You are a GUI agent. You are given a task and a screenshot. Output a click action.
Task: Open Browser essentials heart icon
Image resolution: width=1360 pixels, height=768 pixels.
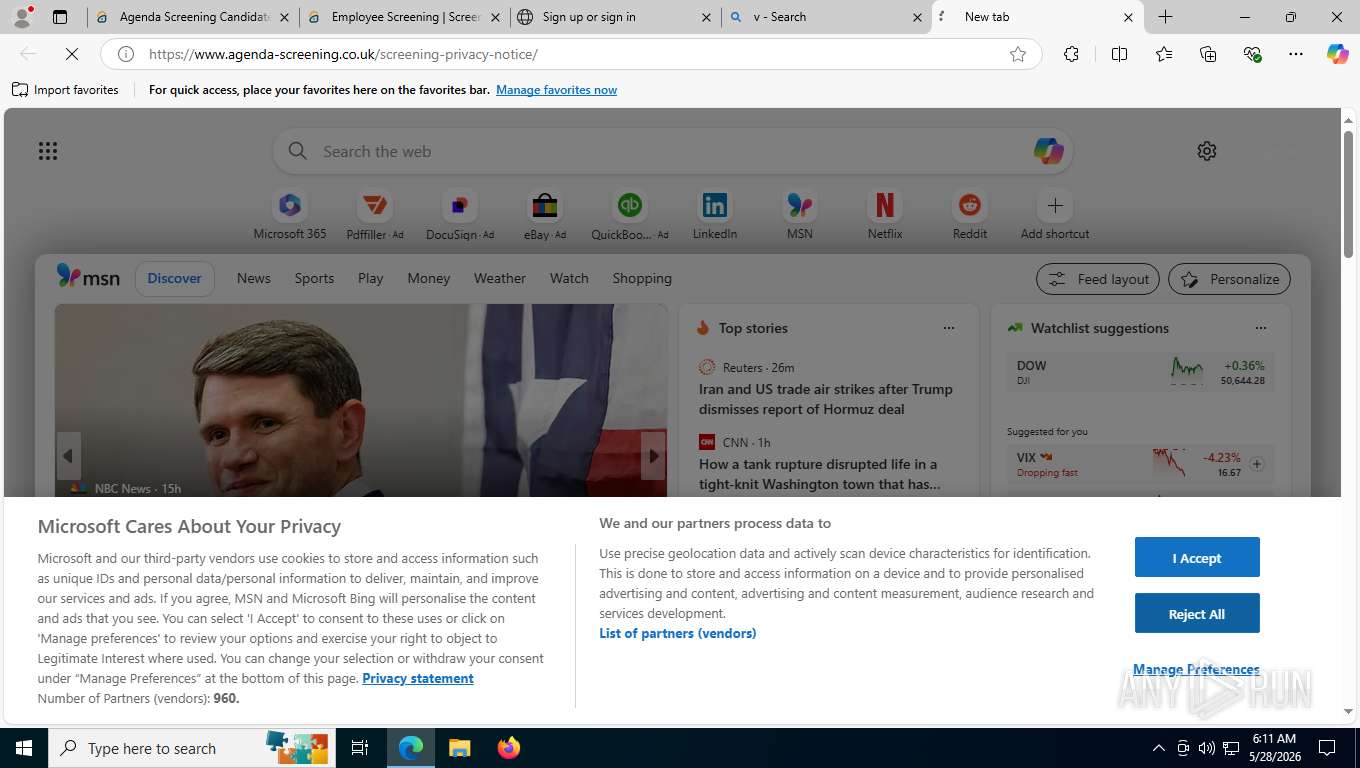point(1252,54)
